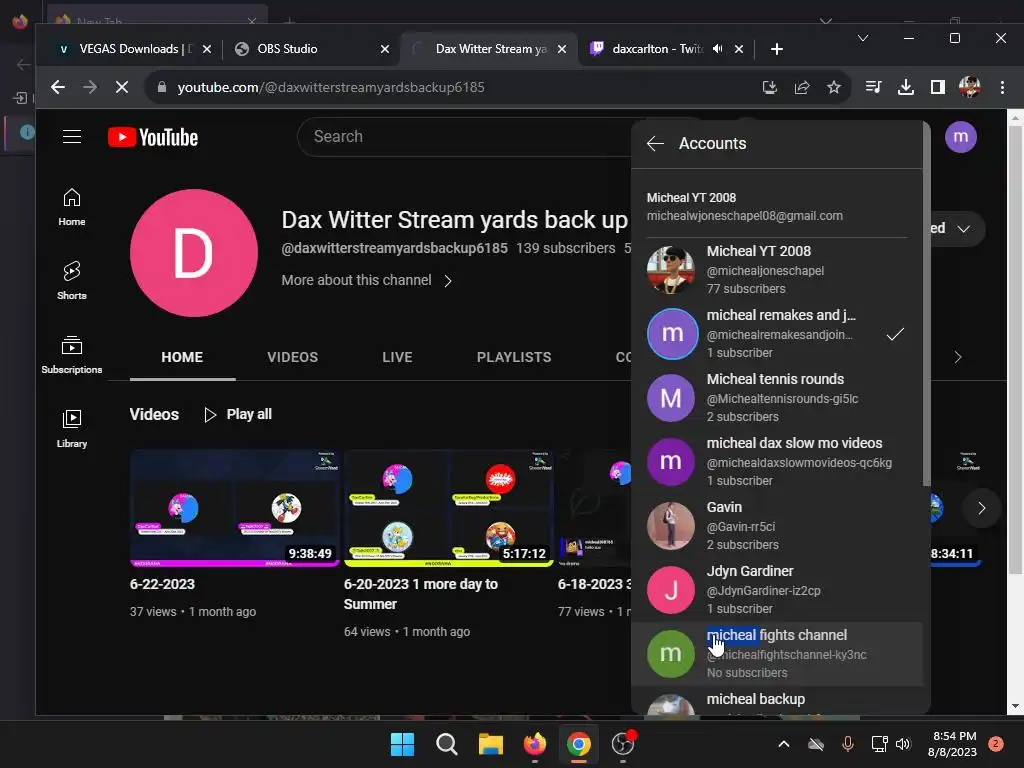
Task: Toggle the Chrome side panel icon
Action: 938,87
